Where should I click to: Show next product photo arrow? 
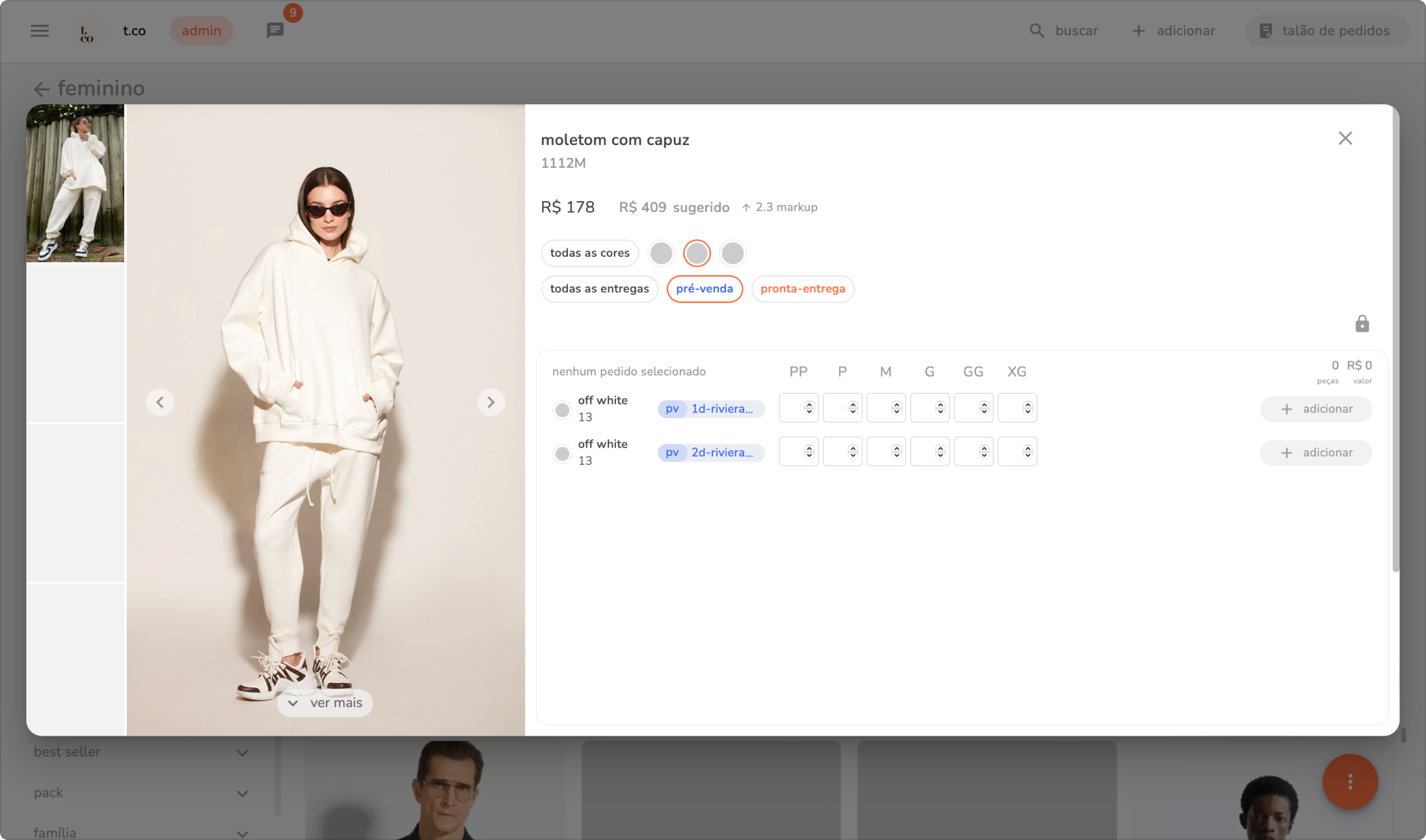click(491, 402)
